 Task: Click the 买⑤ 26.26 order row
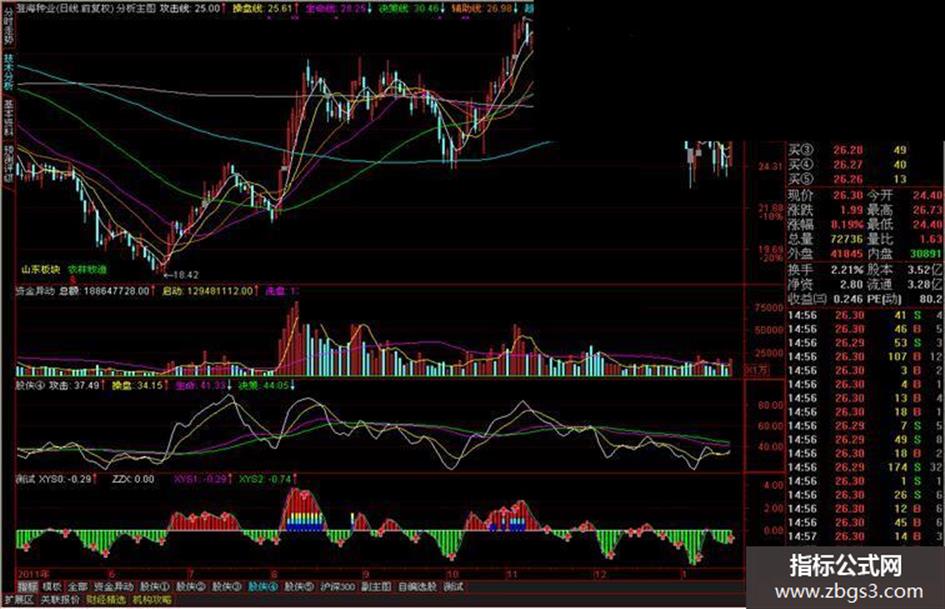(x=847, y=179)
